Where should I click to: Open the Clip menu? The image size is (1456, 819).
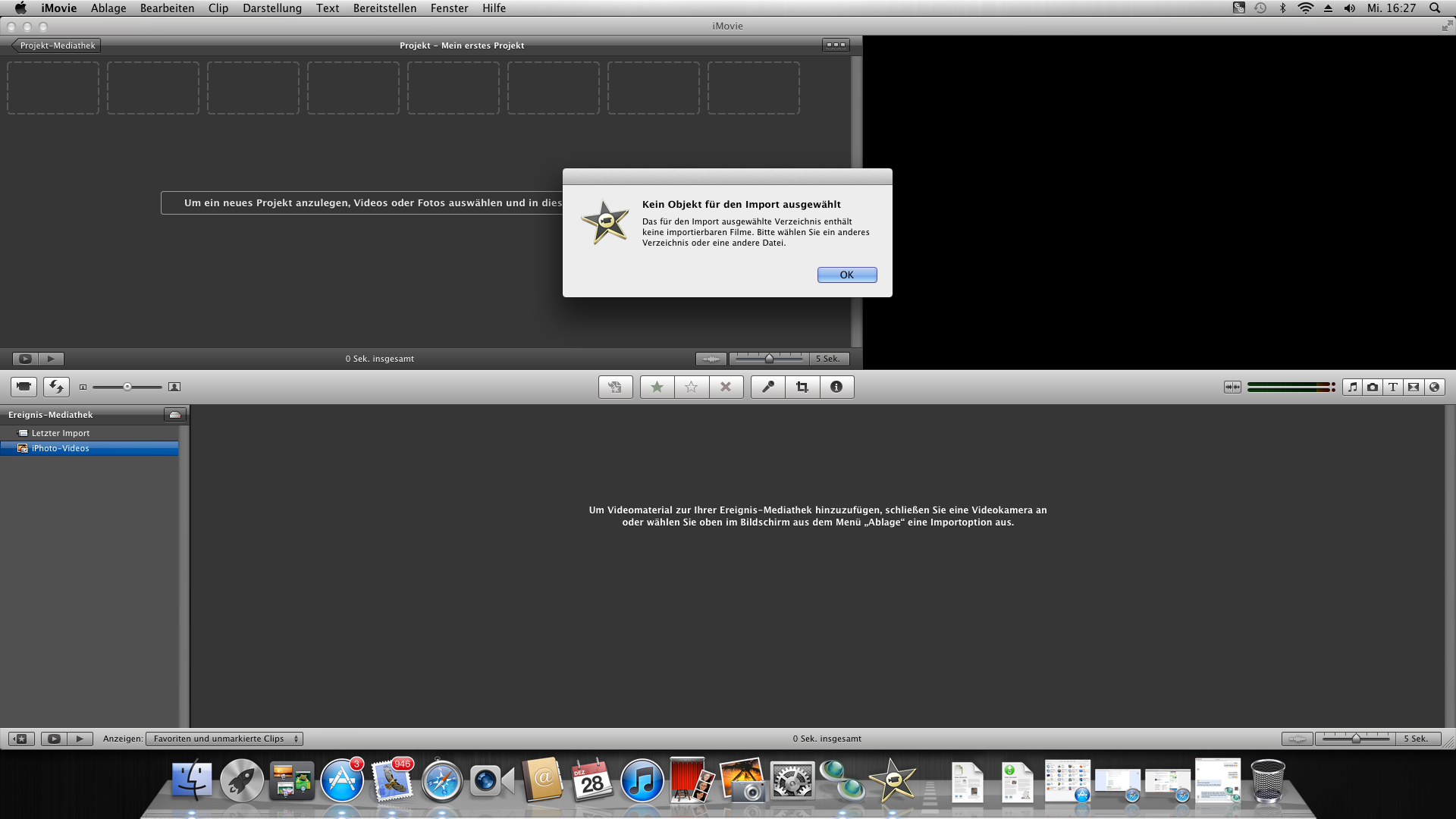(218, 8)
